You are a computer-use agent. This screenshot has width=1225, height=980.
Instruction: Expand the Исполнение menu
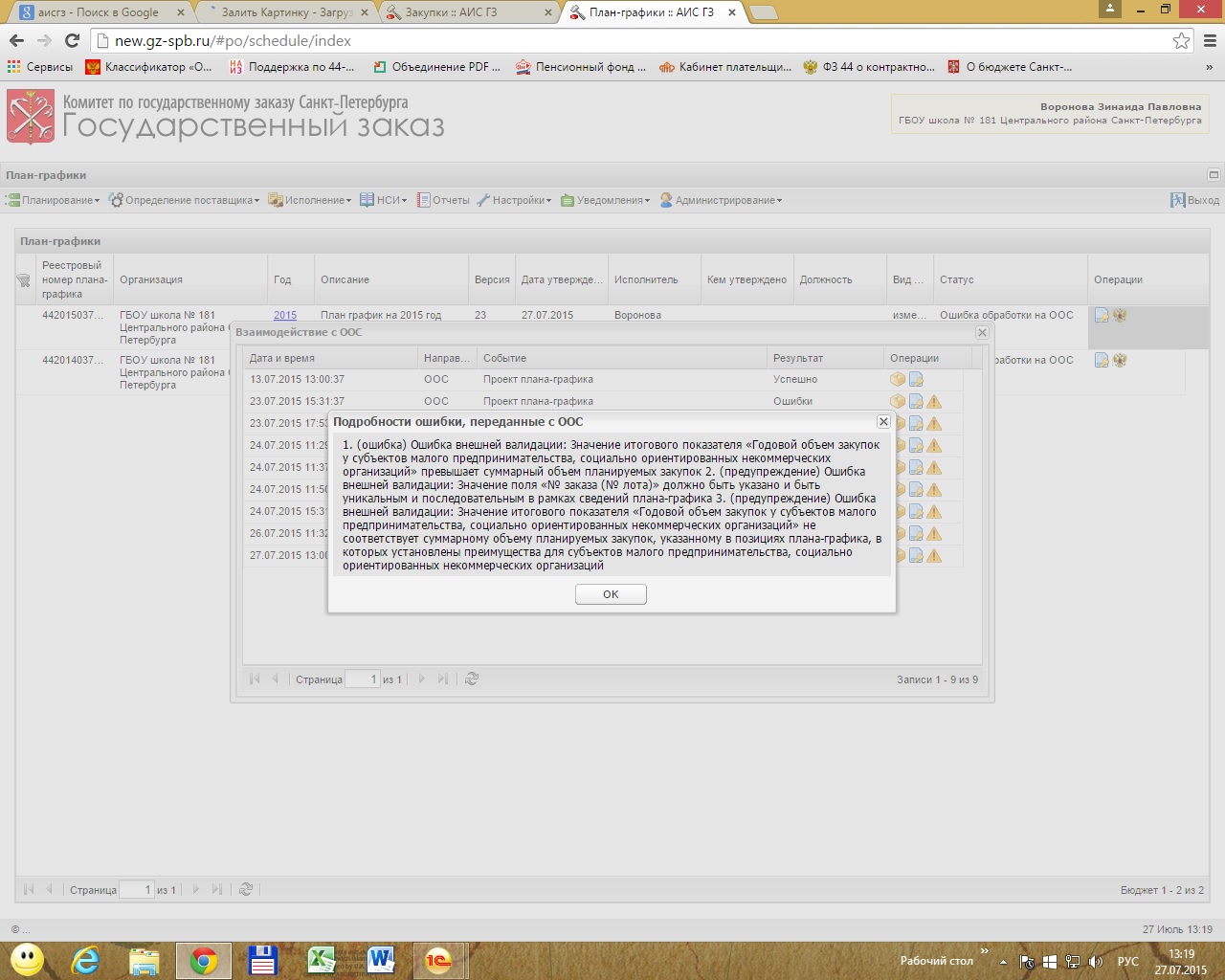[x=310, y=200]
